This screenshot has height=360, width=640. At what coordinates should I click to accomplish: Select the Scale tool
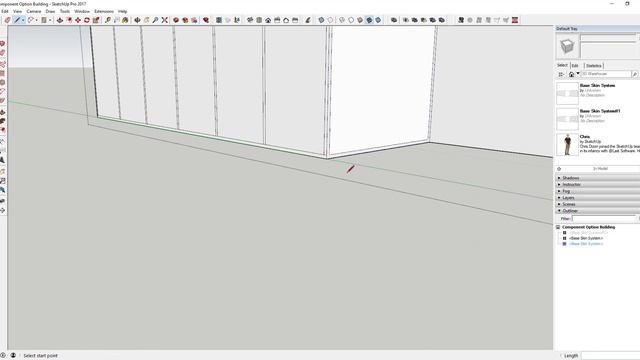96,20
